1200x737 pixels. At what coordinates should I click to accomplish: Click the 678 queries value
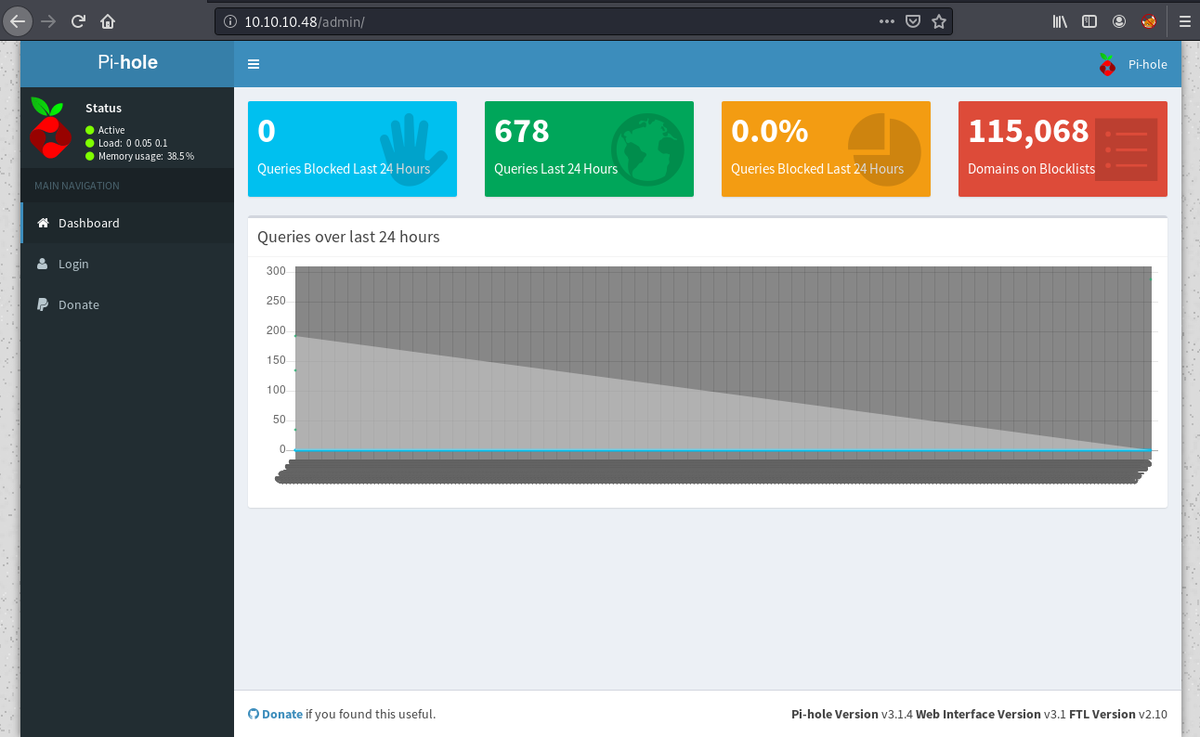click(x=522, y=131)
